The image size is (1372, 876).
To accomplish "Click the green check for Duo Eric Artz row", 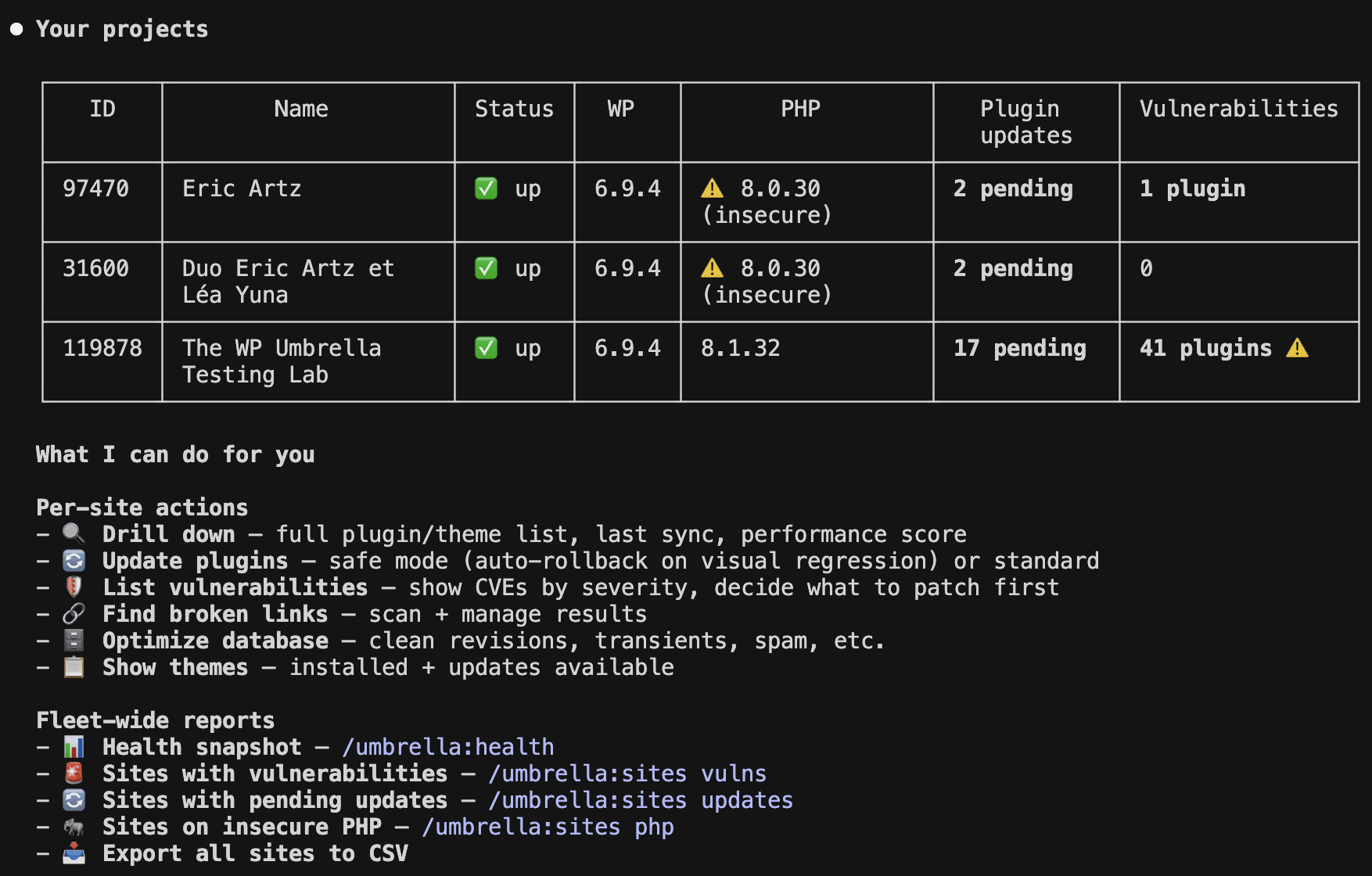I will 487,268.
